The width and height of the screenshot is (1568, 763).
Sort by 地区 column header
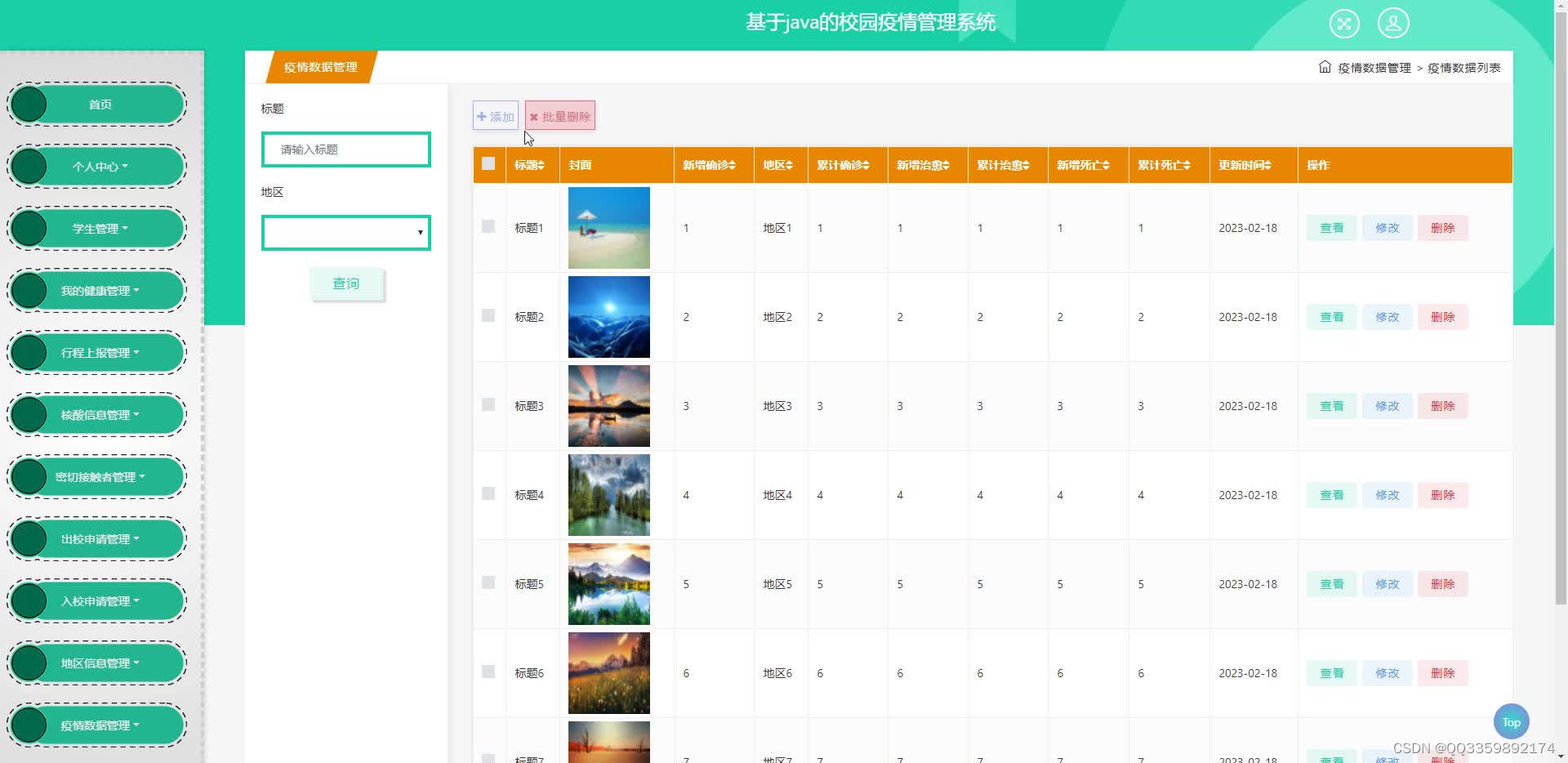point(777,165)
